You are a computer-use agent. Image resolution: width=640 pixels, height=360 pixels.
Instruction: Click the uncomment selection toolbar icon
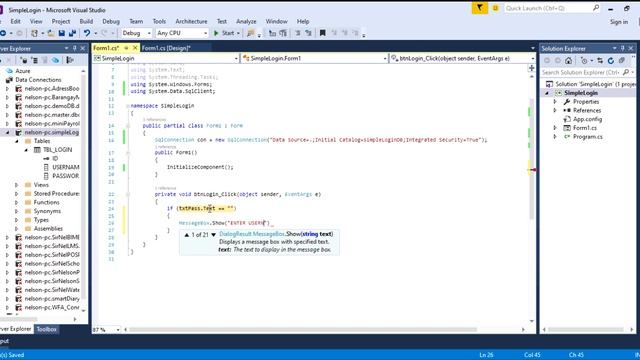pyautogui.click(x=308, y=33)
